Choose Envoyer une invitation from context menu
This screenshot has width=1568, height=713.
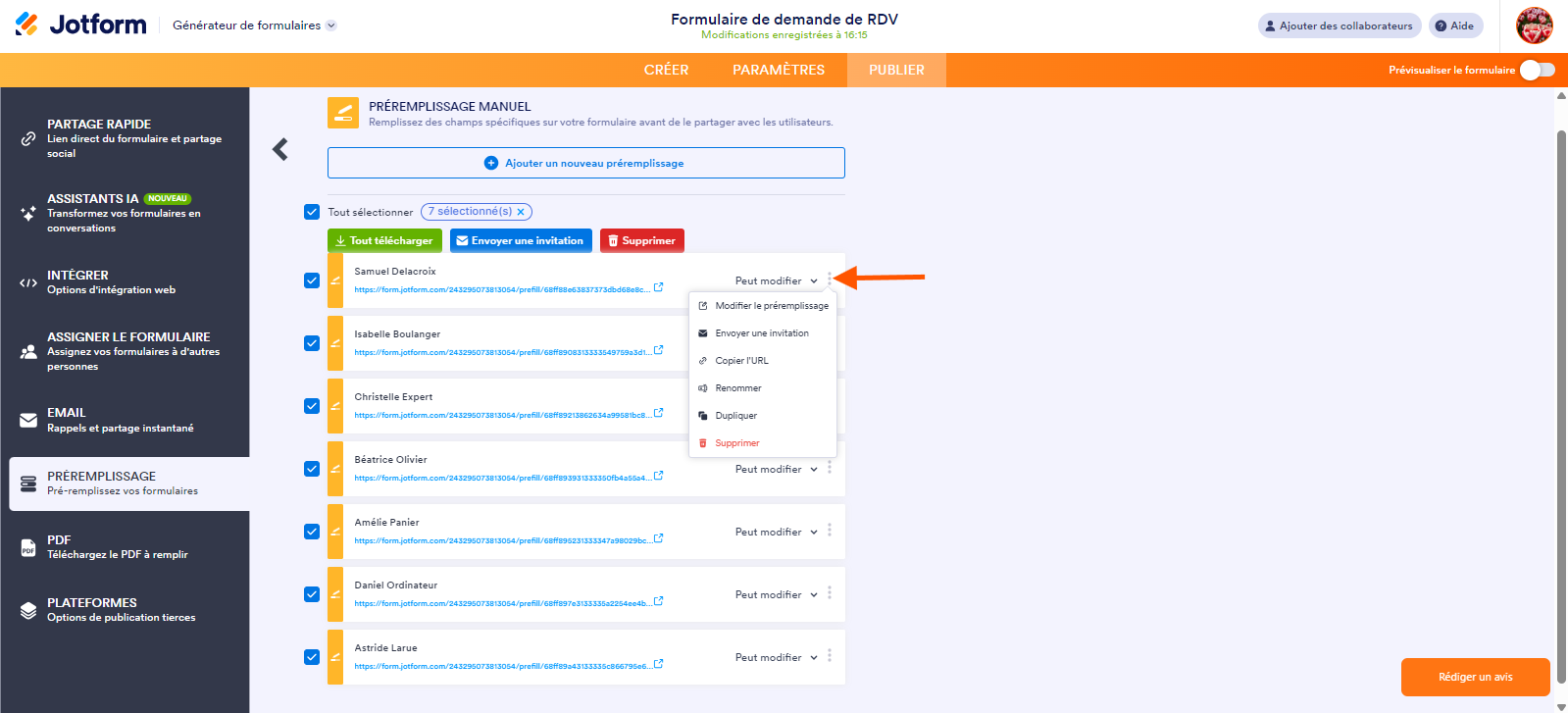click(x=763, y=333)
